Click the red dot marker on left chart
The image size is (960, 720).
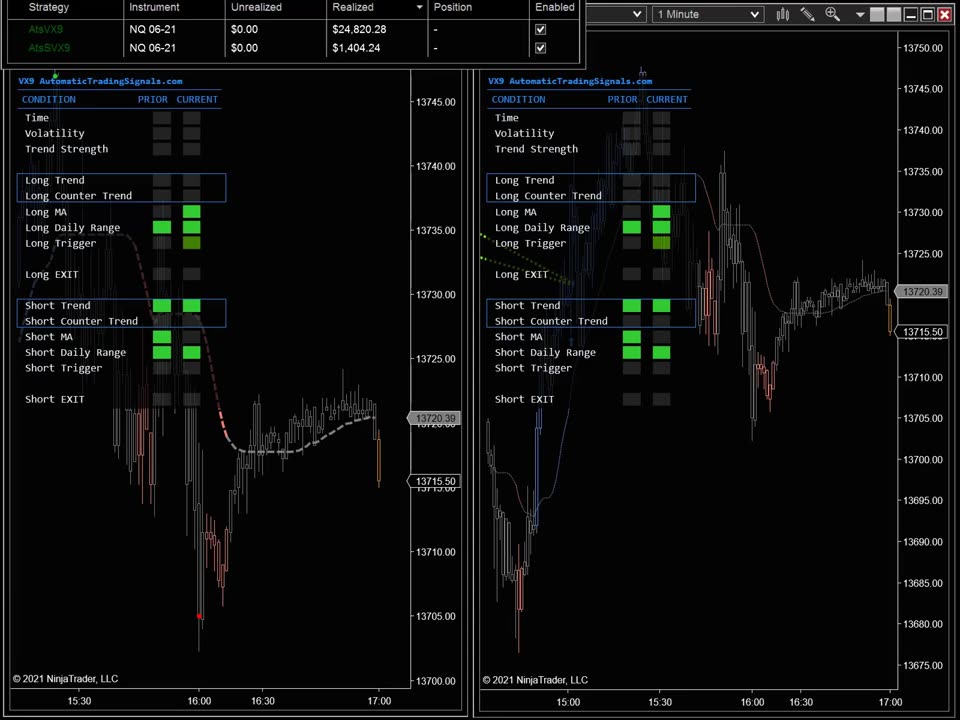click(199, 616)
